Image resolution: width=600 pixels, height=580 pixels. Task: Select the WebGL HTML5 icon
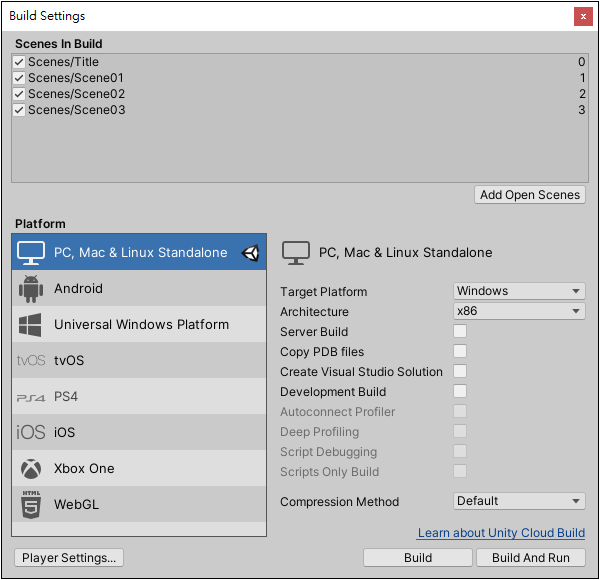(30, 505)
